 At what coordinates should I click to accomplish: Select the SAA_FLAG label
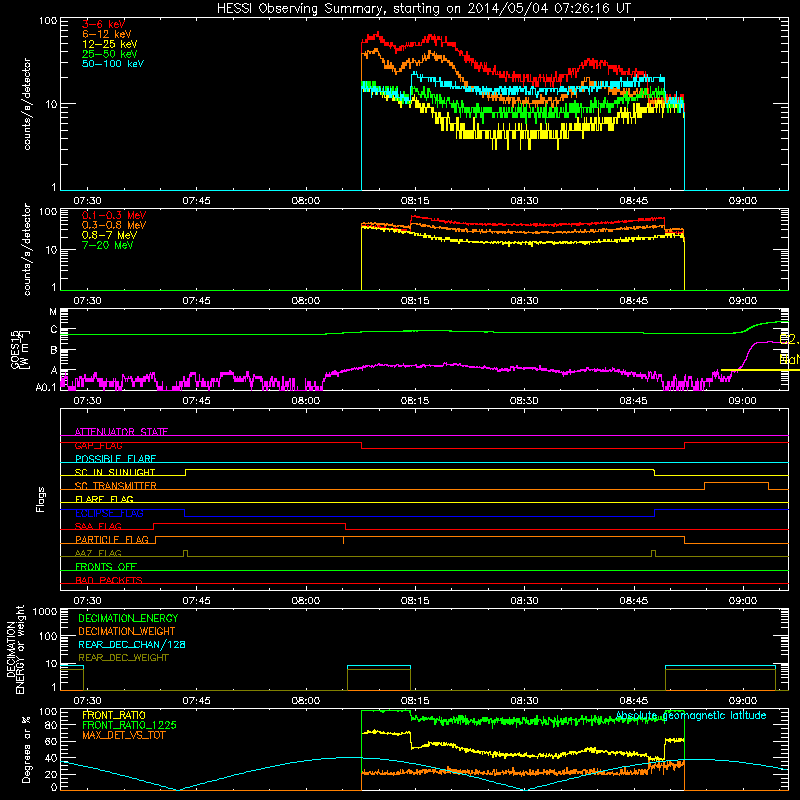click(x=98, y=526)
